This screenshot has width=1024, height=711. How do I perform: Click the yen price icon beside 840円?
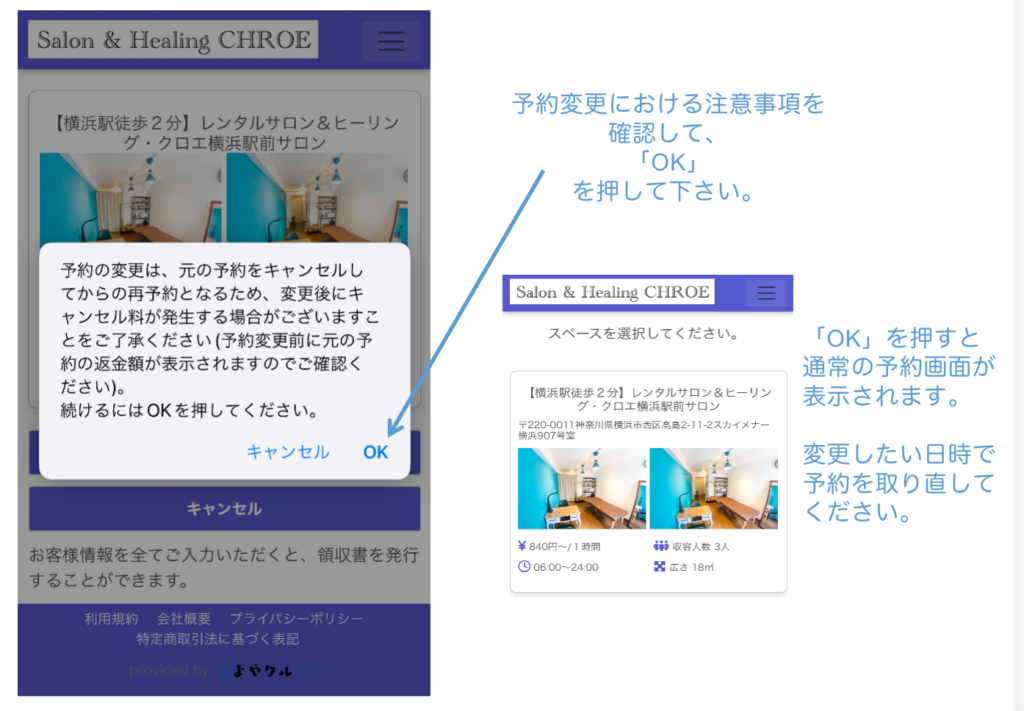click(523, 547)
